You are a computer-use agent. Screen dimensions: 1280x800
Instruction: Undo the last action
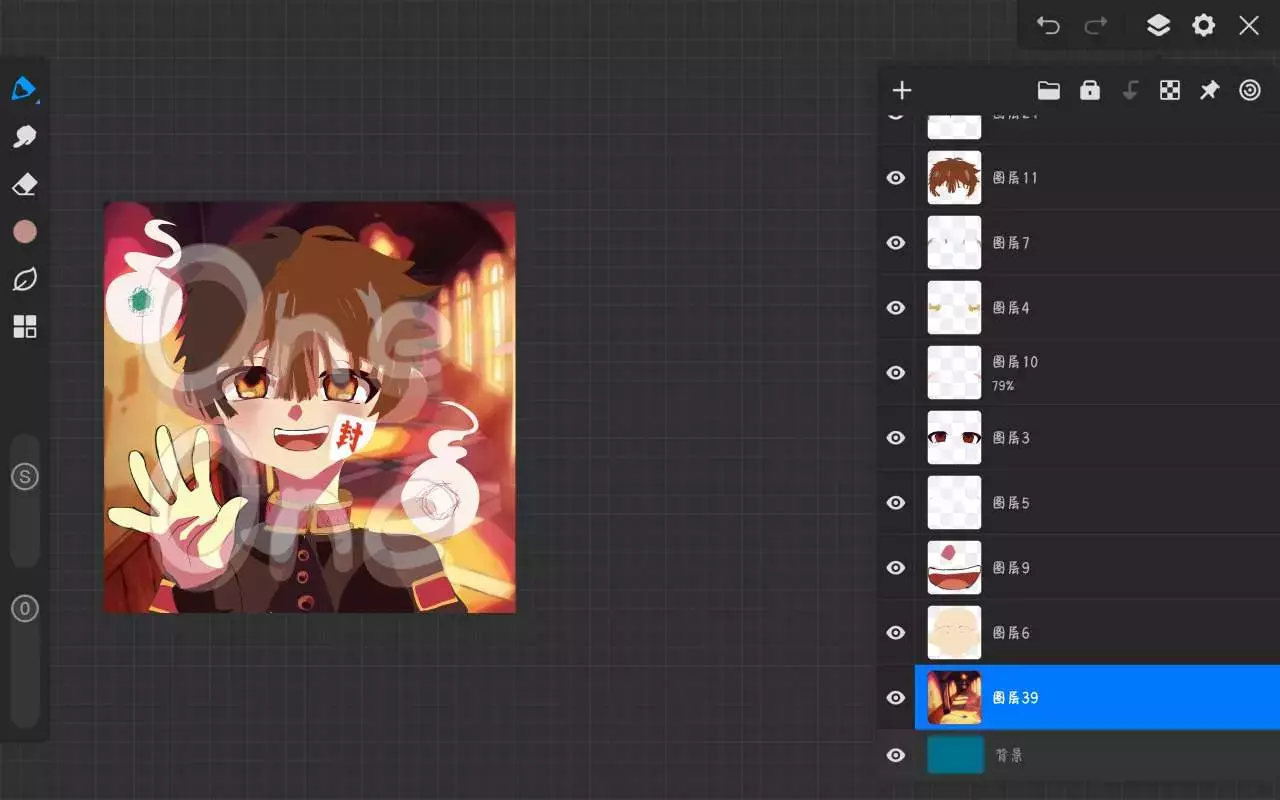point(1048,25)
